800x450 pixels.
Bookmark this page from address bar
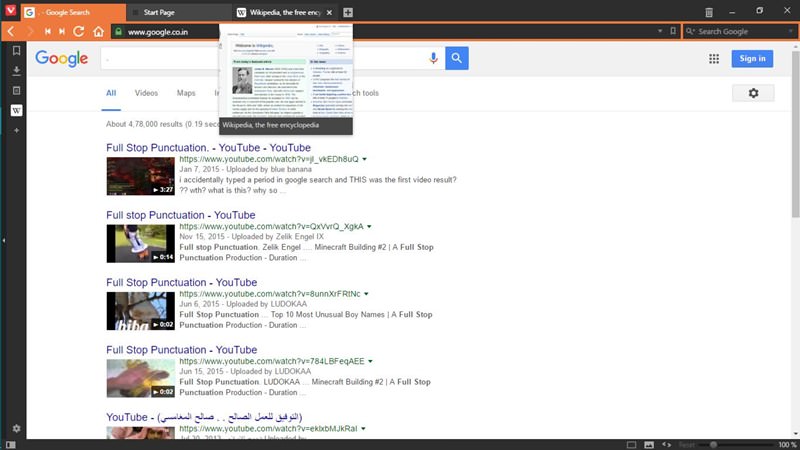coord(673,31)
